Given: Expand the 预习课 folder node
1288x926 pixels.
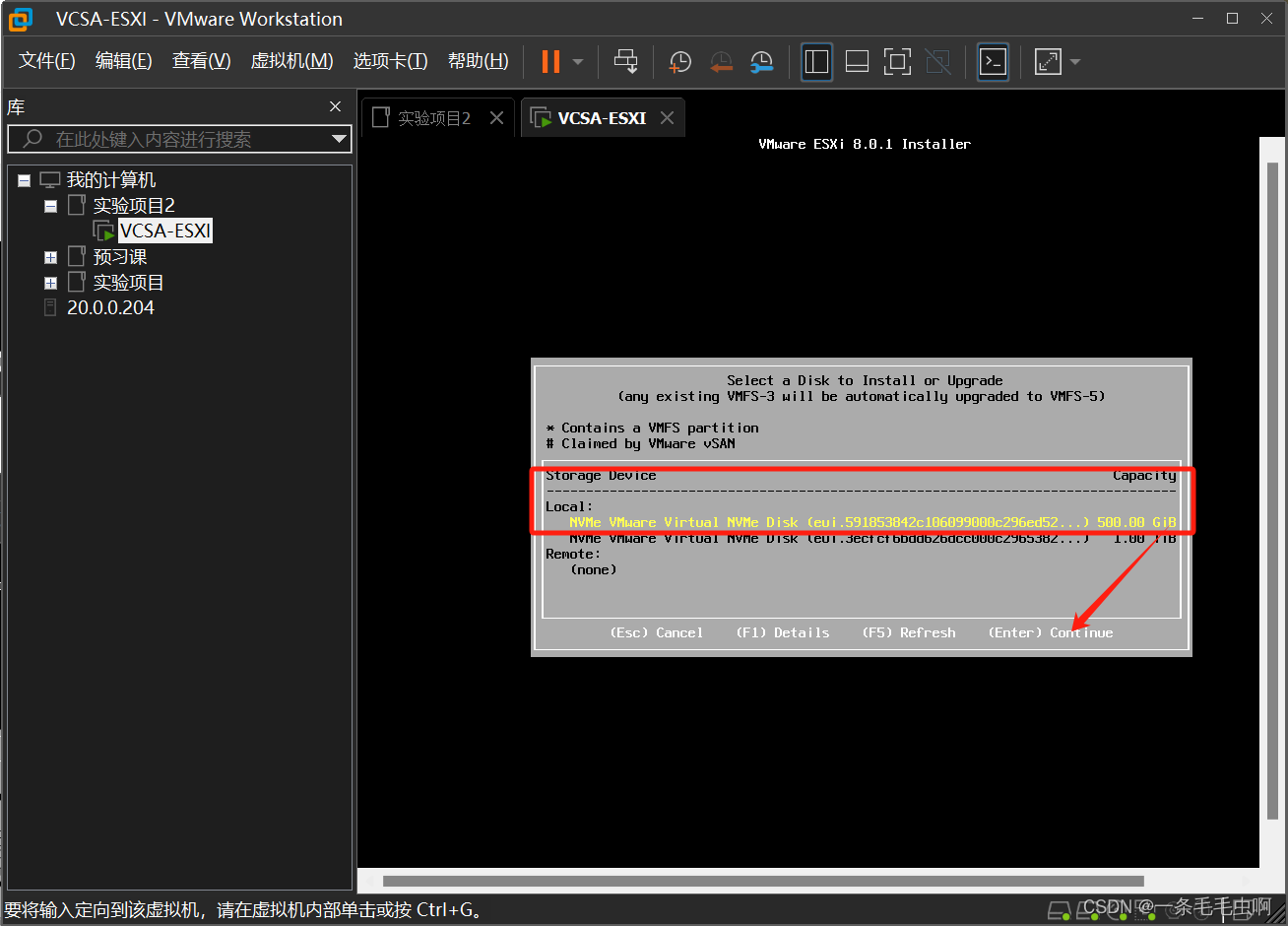Looking at the screenshot, I should (x=50, y=258).
